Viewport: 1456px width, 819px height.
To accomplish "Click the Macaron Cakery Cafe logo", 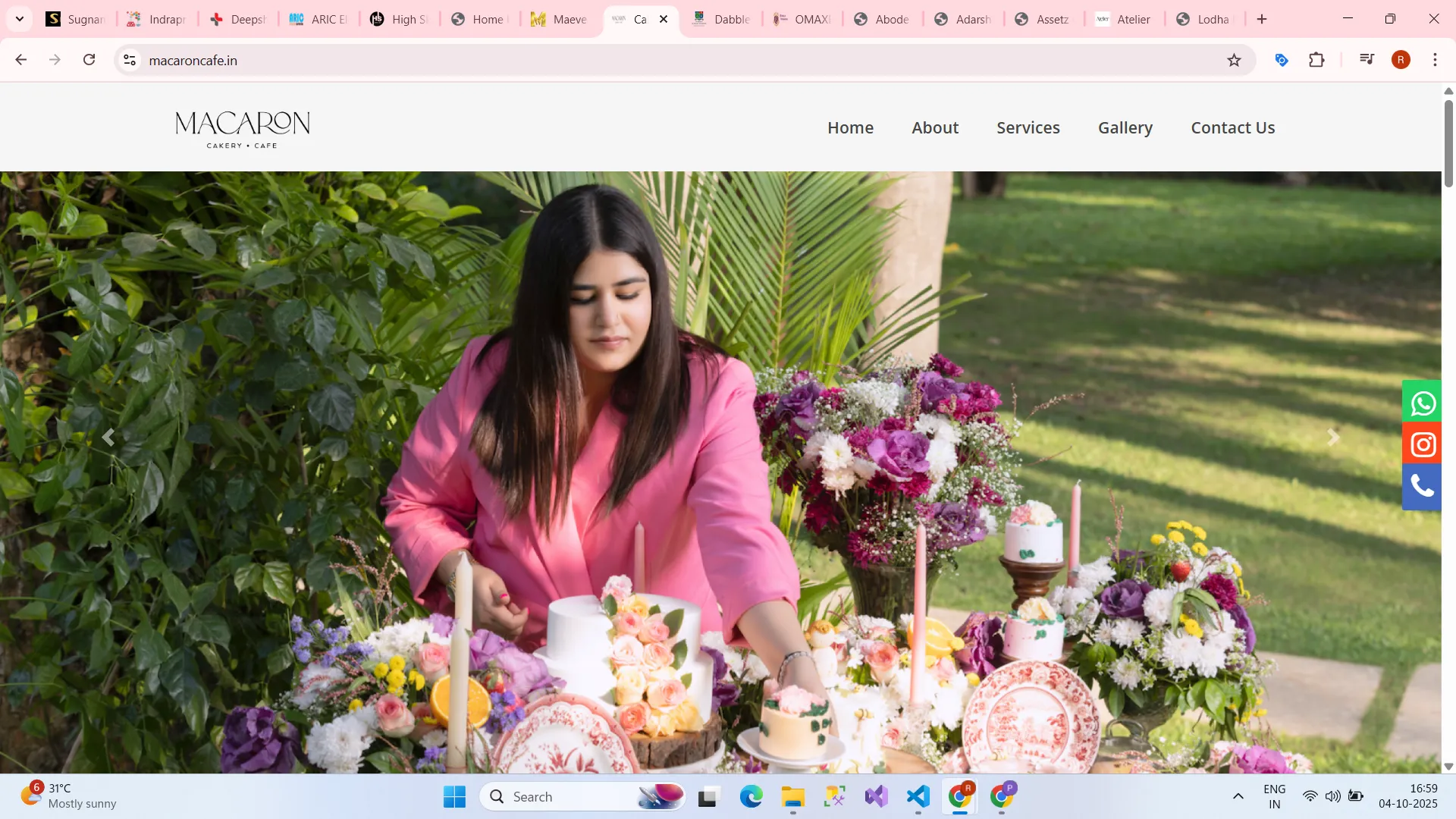I will [243, 128].
